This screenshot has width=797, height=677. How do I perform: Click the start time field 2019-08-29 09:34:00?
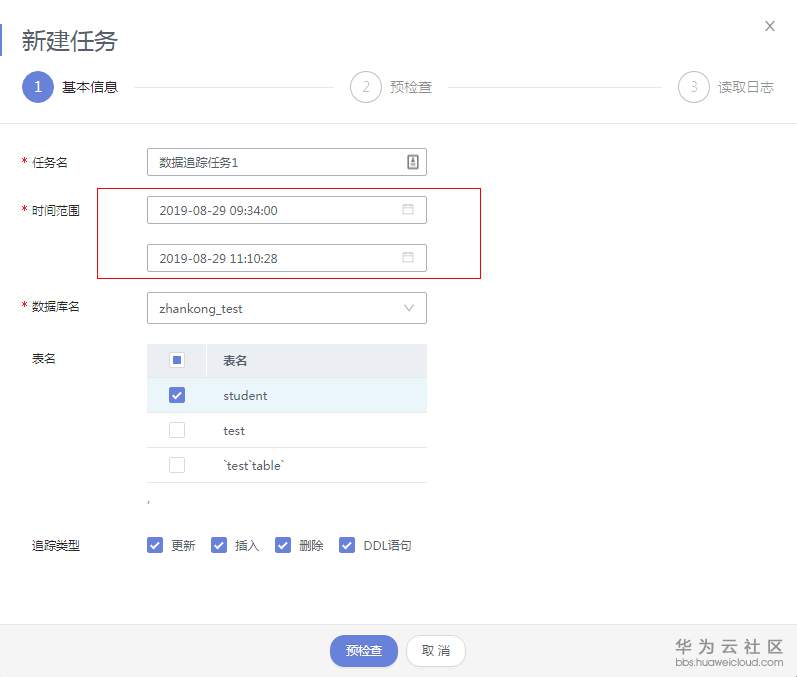tap(287, 210)
